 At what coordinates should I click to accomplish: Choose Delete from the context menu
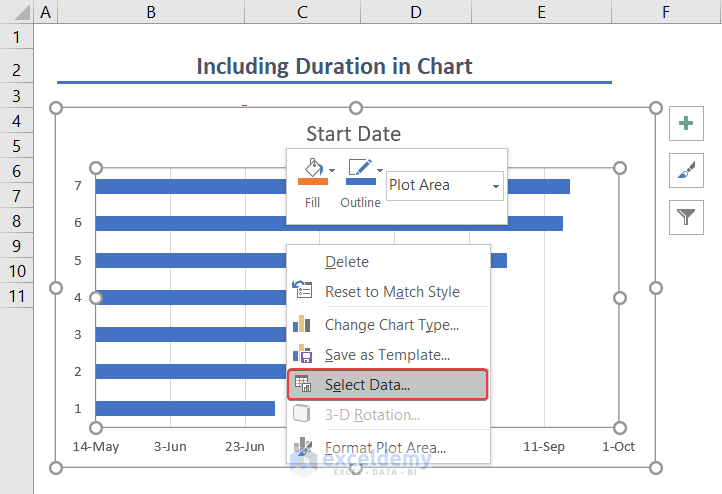click(347, 262)
